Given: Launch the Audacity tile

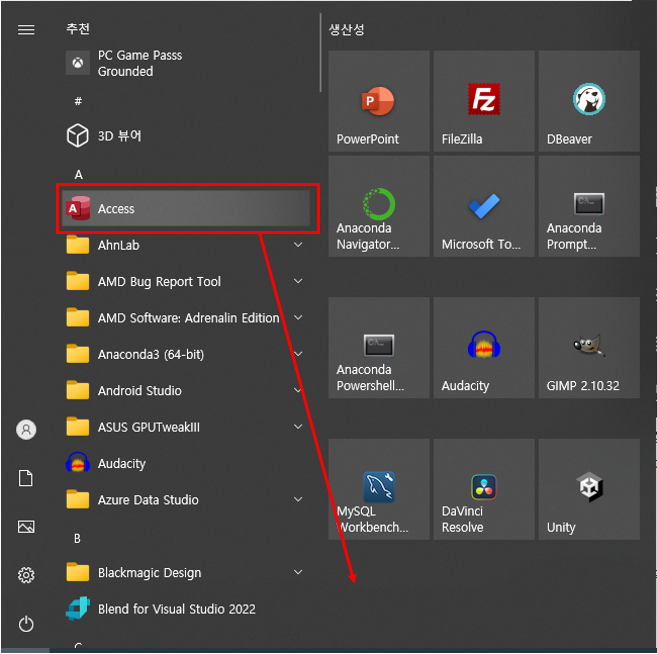Looking at the screenshot, I should [x=484, y=347].
